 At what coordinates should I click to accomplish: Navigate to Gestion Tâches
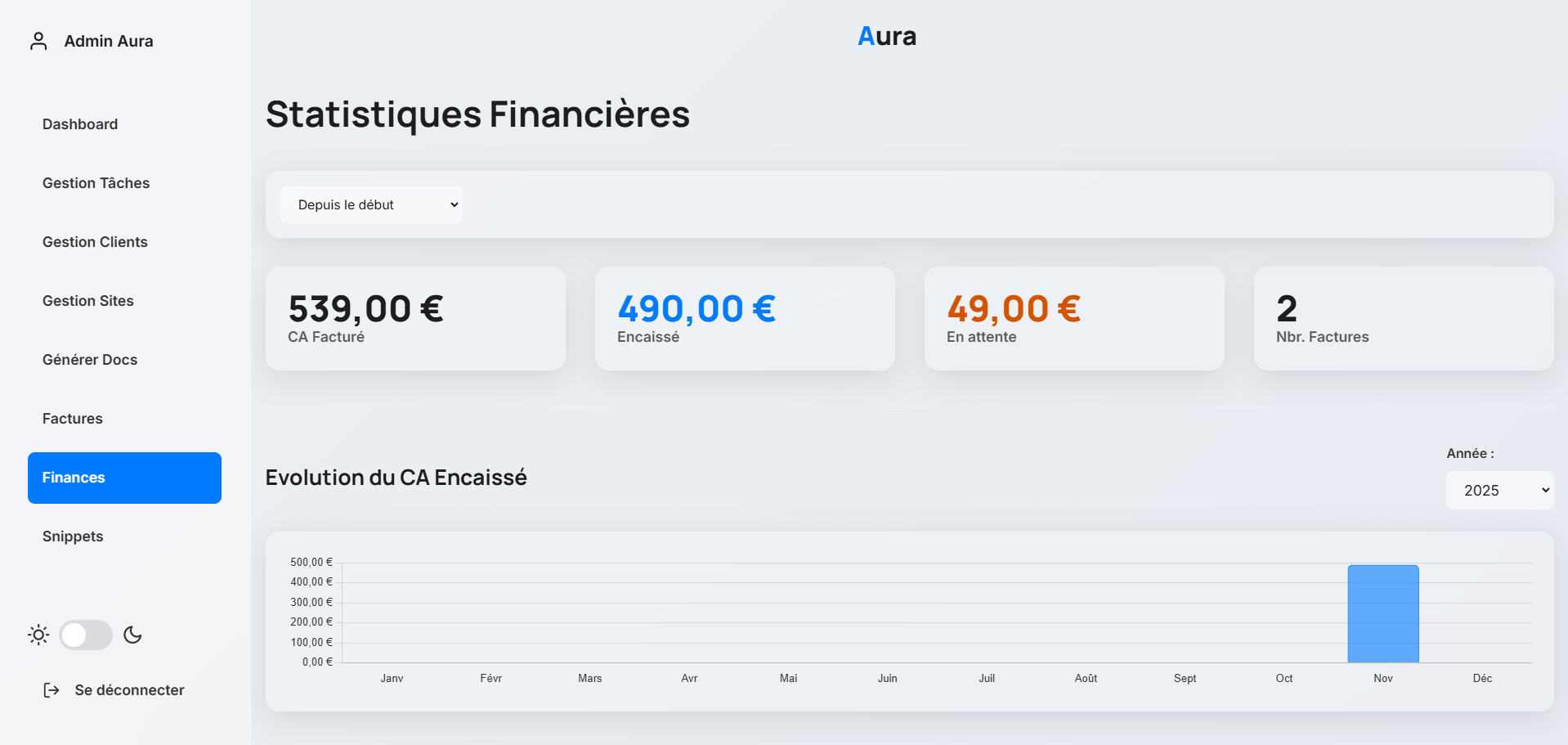[96, 182]
